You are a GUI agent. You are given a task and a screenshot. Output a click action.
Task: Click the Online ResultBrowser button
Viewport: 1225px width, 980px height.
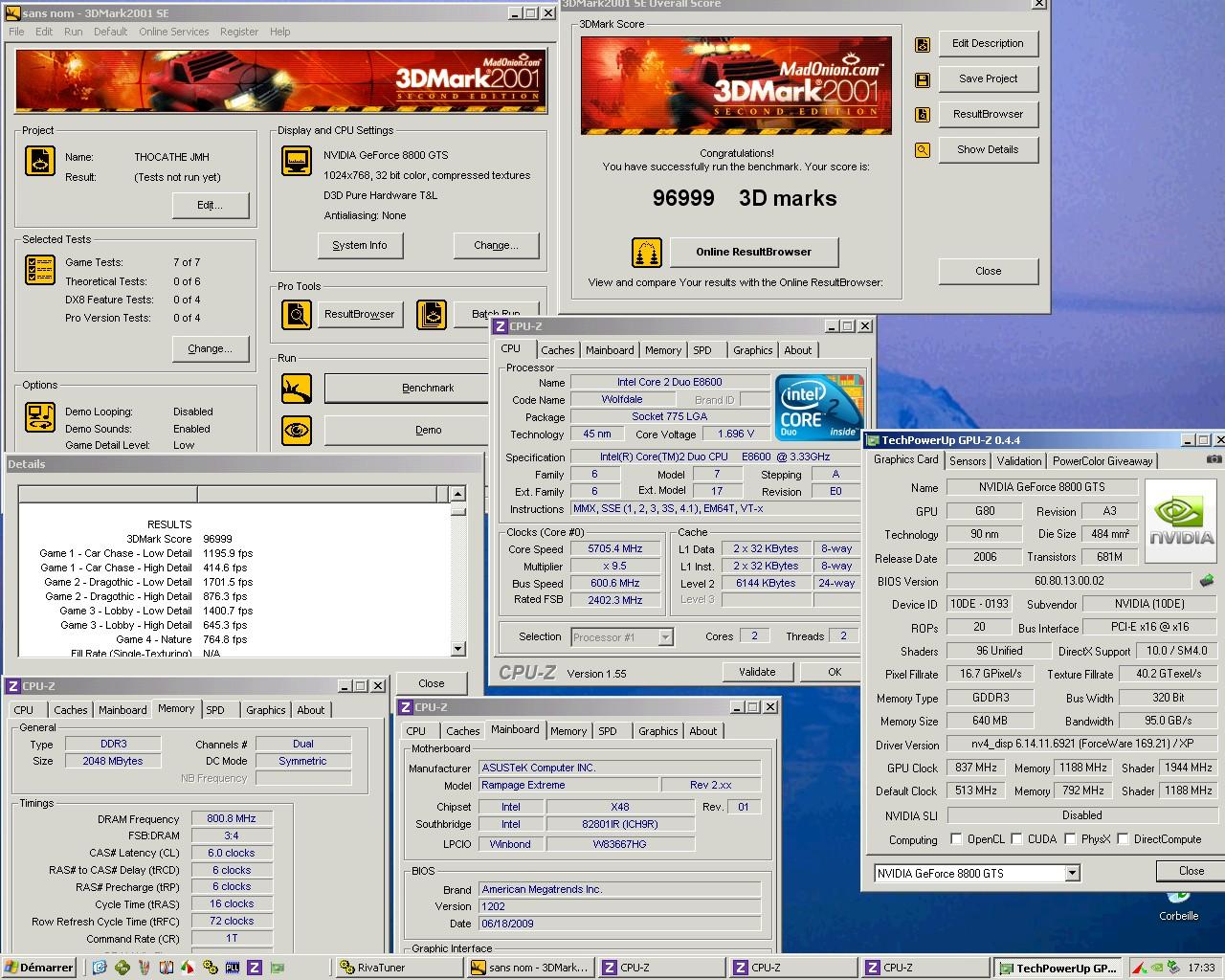click(x=753, y=253)
